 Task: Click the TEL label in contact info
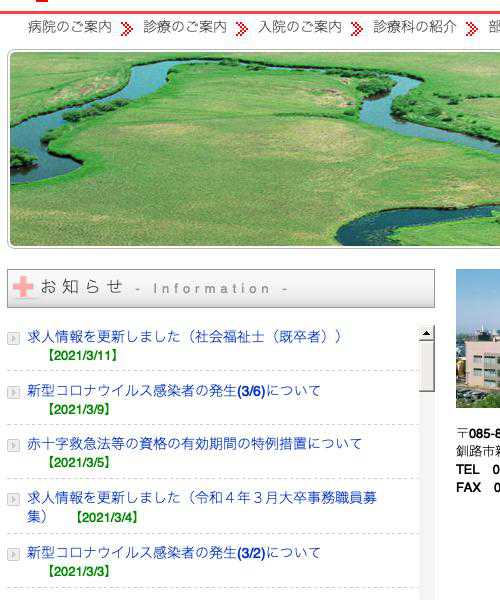[467, 470]
